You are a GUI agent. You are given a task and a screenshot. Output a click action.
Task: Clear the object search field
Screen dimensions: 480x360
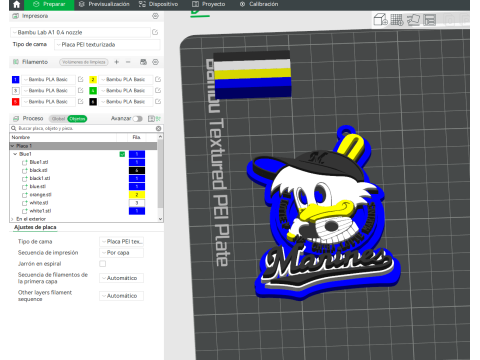(x=159, y=128)
